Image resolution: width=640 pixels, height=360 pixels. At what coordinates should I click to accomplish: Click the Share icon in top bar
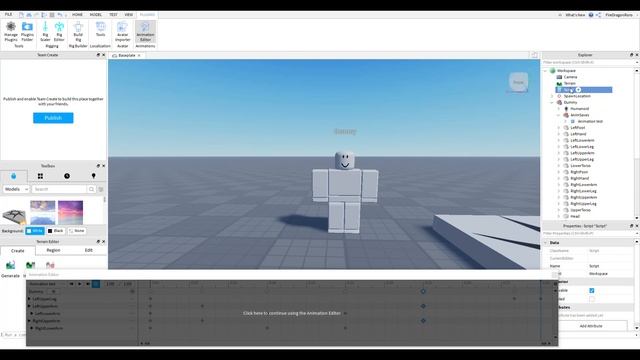[x=598, y=15]
